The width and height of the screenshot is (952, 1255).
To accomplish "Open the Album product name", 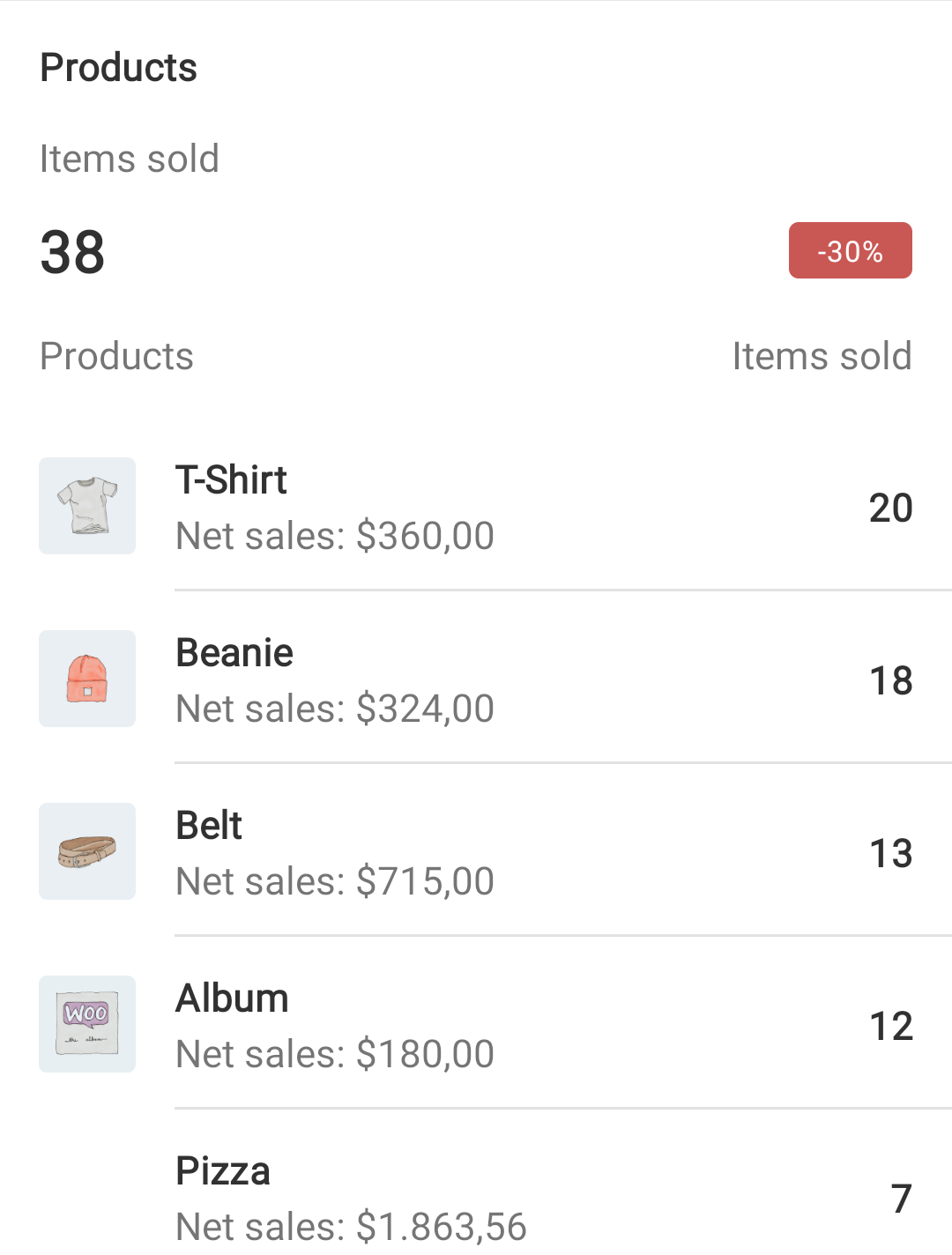I will coord(232,999).
